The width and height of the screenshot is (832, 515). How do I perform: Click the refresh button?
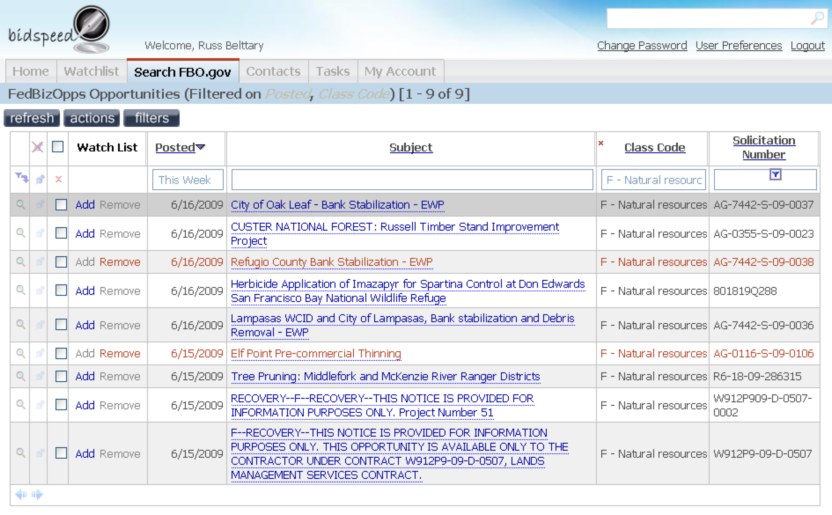tap(32, 118)
